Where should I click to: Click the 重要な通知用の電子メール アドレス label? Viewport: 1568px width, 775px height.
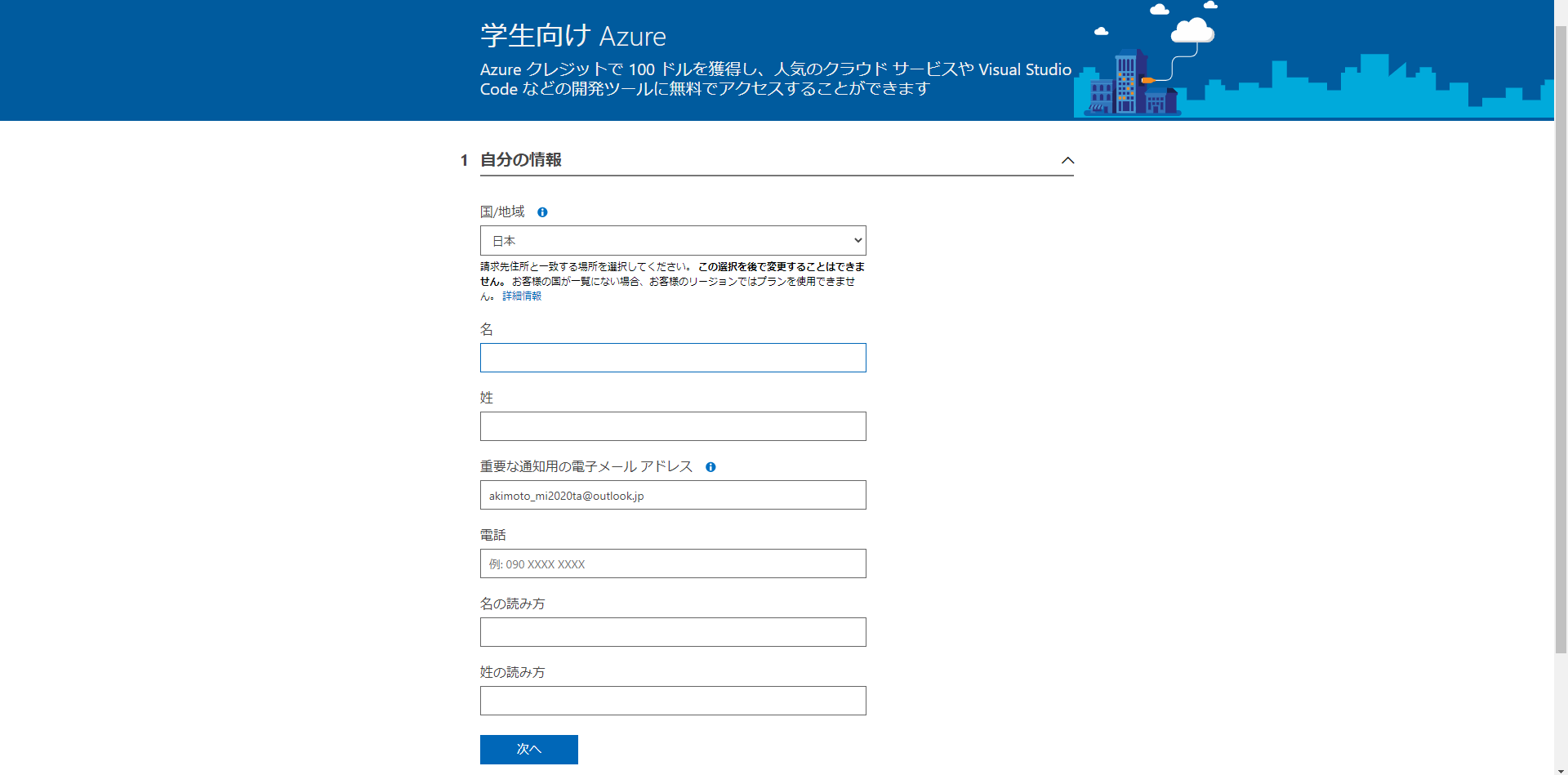click(x=586, y=466)
